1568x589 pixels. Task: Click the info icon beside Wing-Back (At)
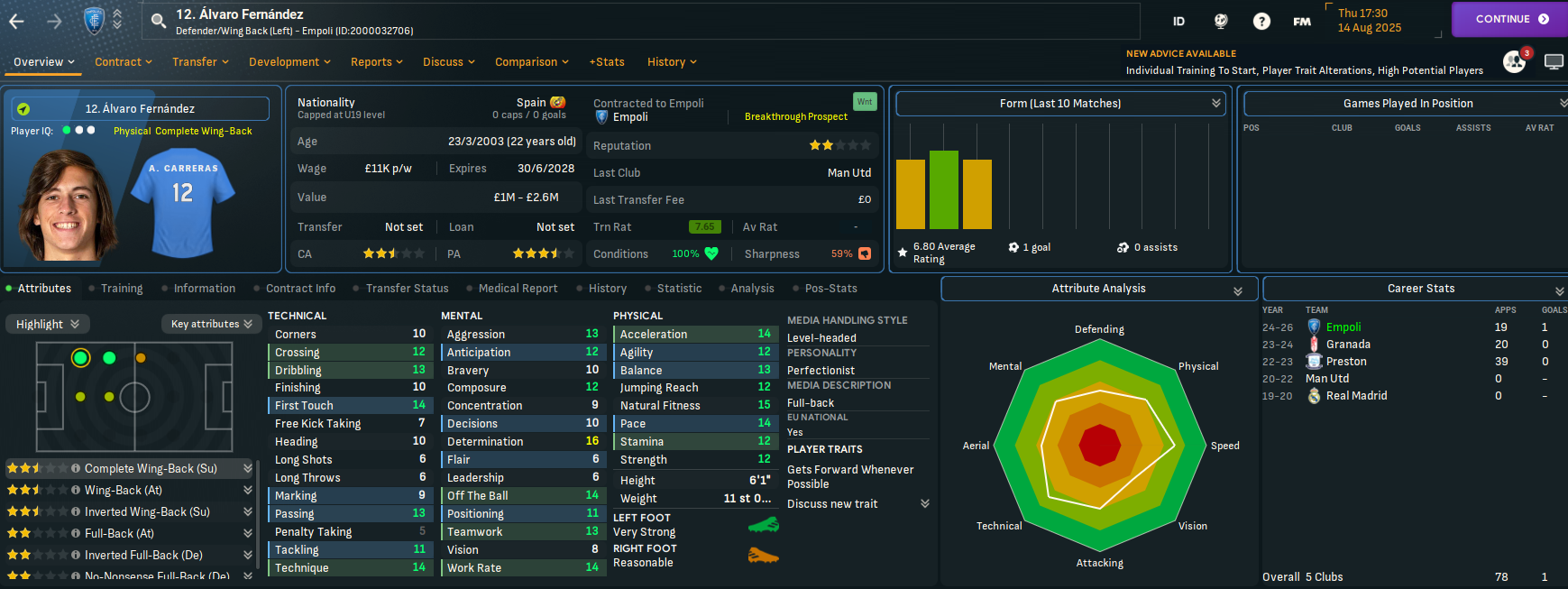tap(76, 490)
